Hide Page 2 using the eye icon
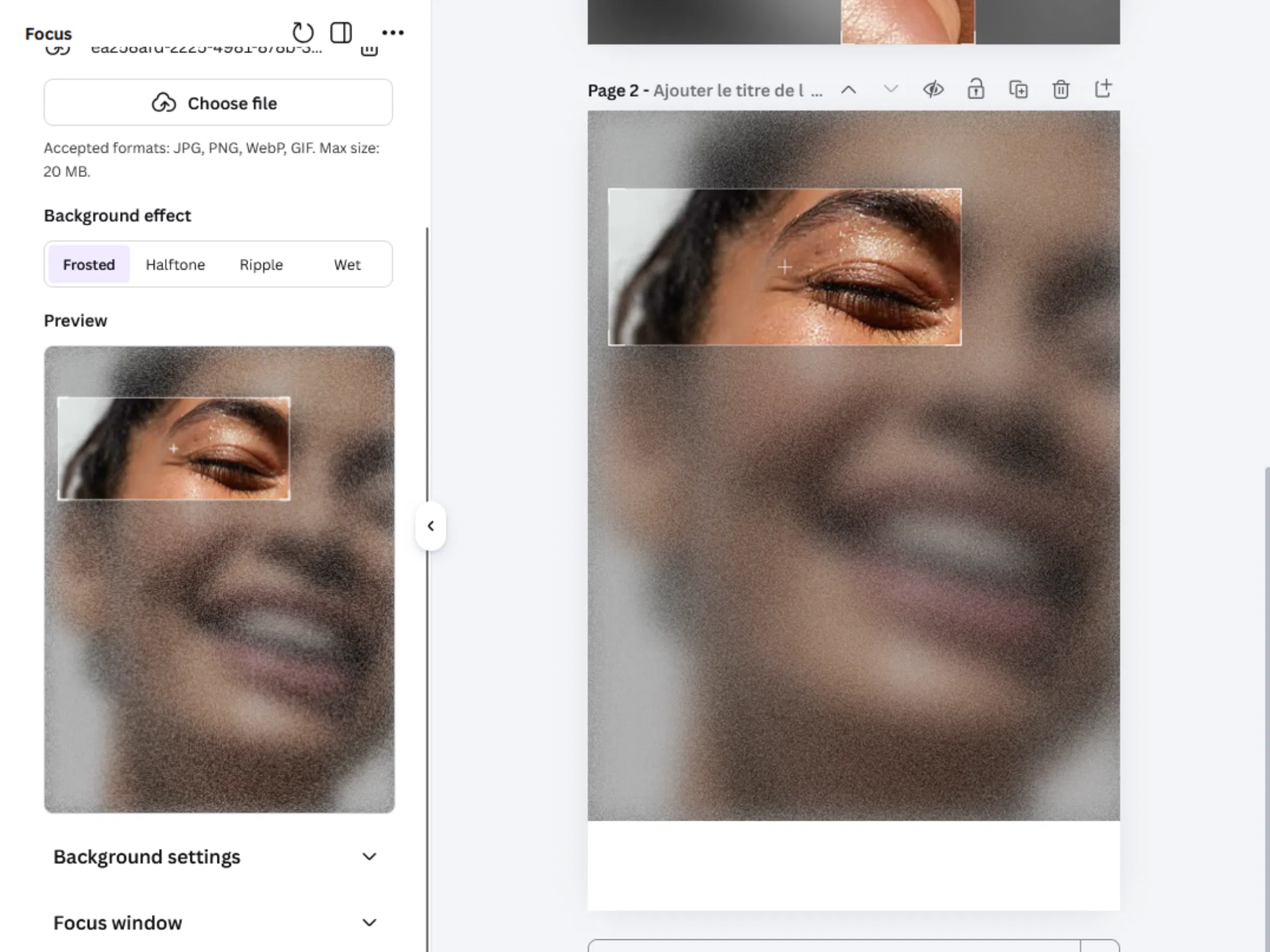This screenshot has height=952, width=1270. pyautogui.click(x=933, y=89)
